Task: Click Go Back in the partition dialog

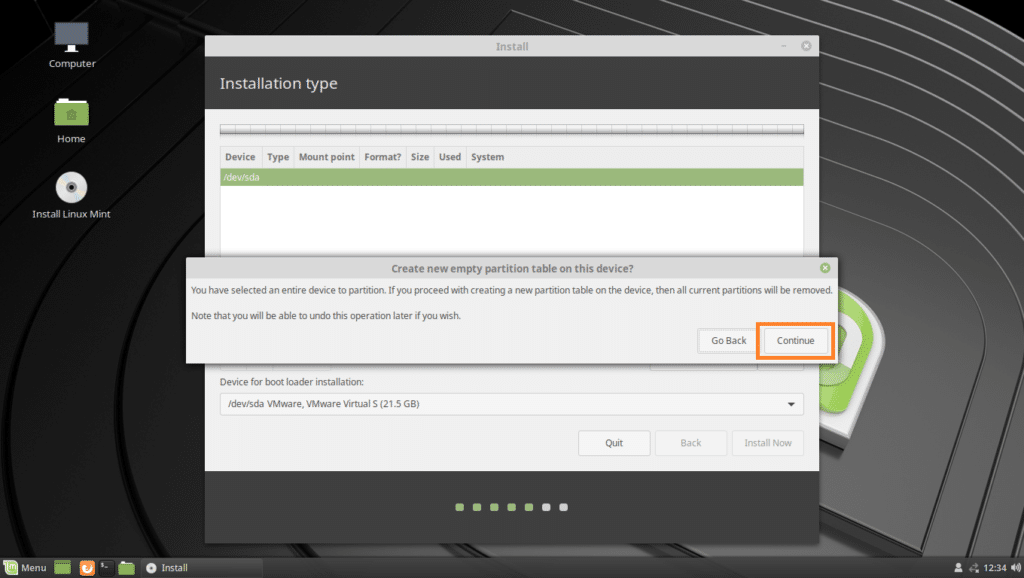Action: (728, 340)
